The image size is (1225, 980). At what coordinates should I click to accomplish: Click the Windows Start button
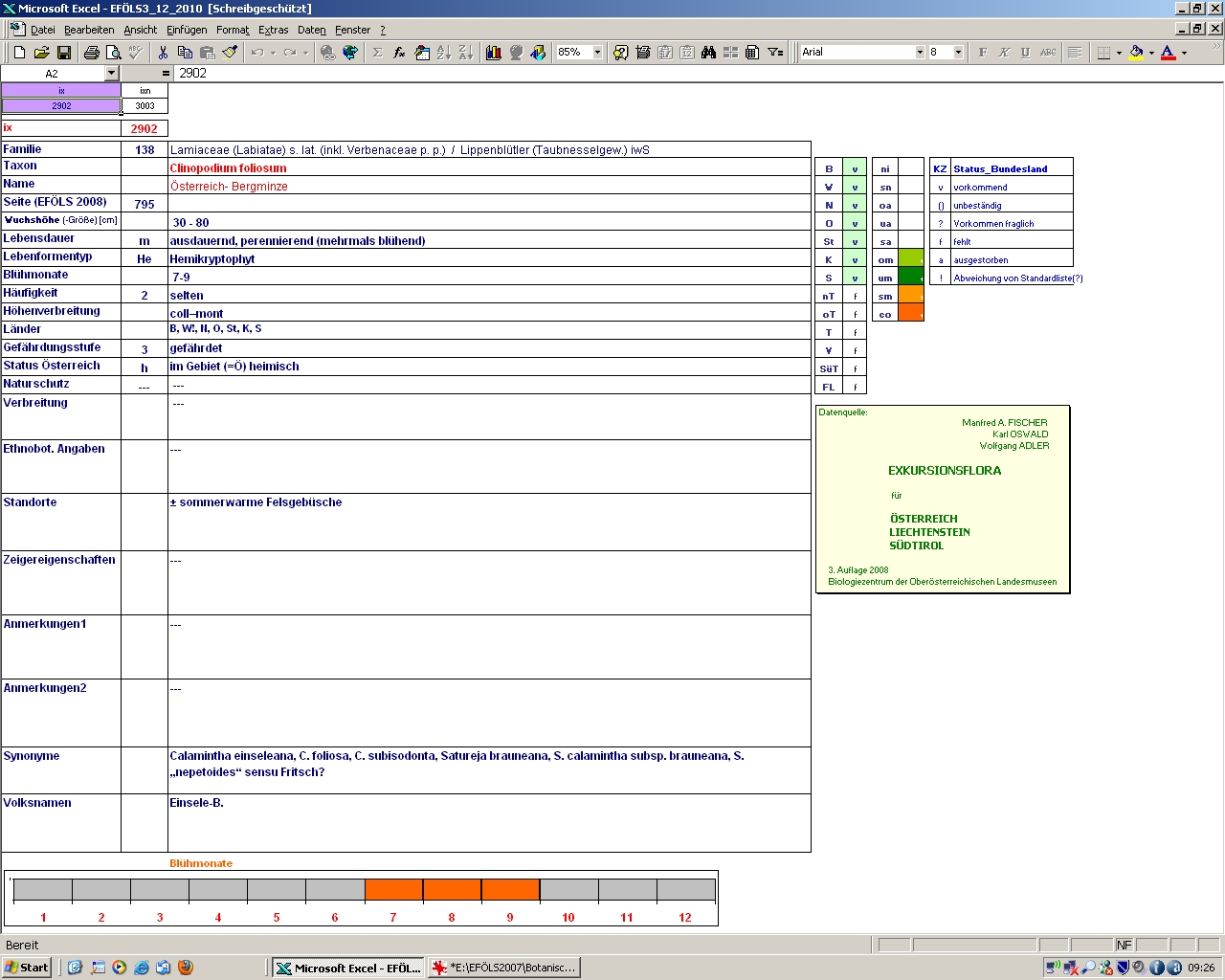27,968
